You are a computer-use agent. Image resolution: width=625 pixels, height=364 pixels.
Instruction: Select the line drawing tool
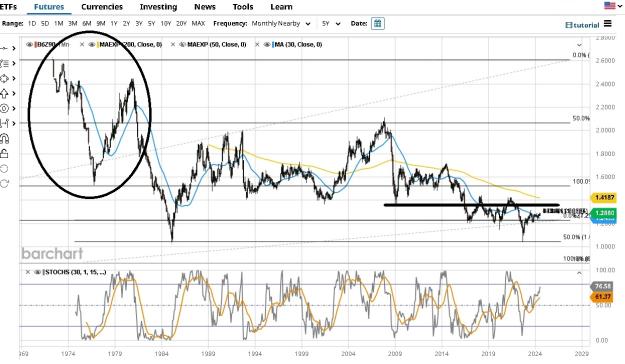pos(4,48)
